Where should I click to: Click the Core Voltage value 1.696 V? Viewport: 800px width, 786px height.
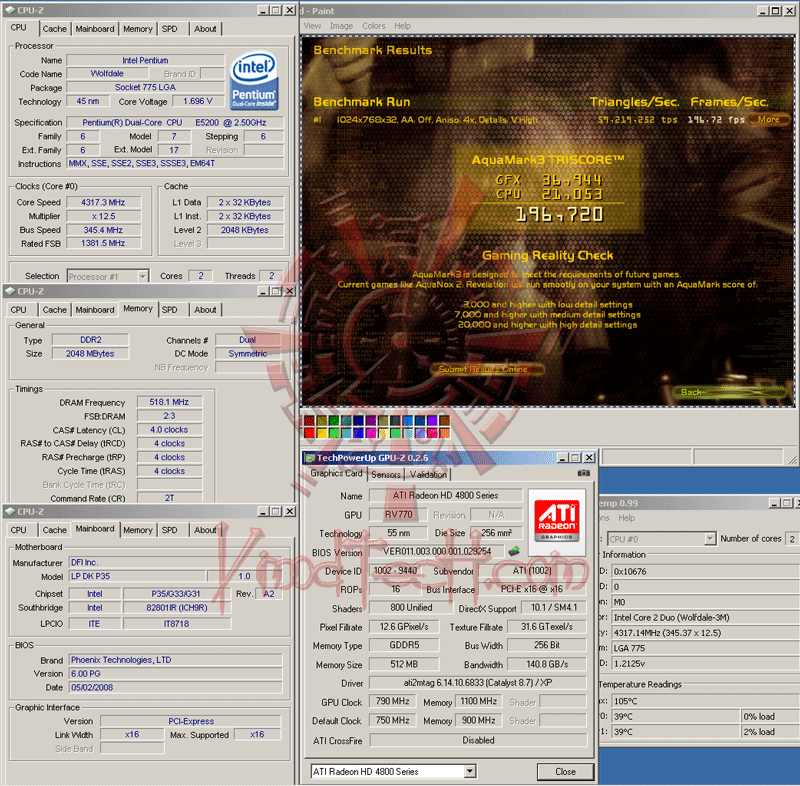(x=197, y=101)
